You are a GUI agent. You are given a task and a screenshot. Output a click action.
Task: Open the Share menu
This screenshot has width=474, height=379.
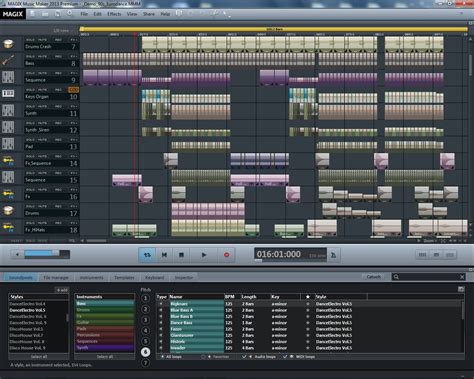[x=149, y=14]
